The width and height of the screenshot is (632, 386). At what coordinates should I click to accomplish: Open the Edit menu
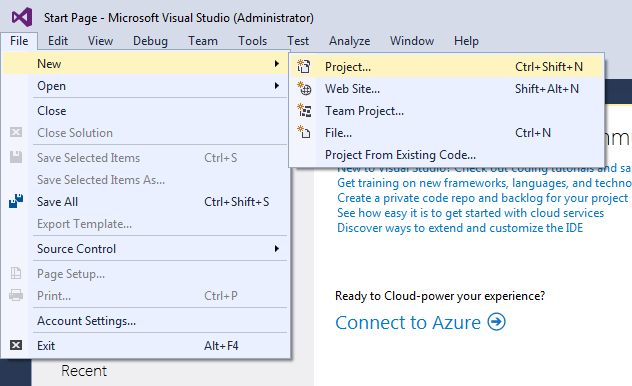[x=58, y=41]
